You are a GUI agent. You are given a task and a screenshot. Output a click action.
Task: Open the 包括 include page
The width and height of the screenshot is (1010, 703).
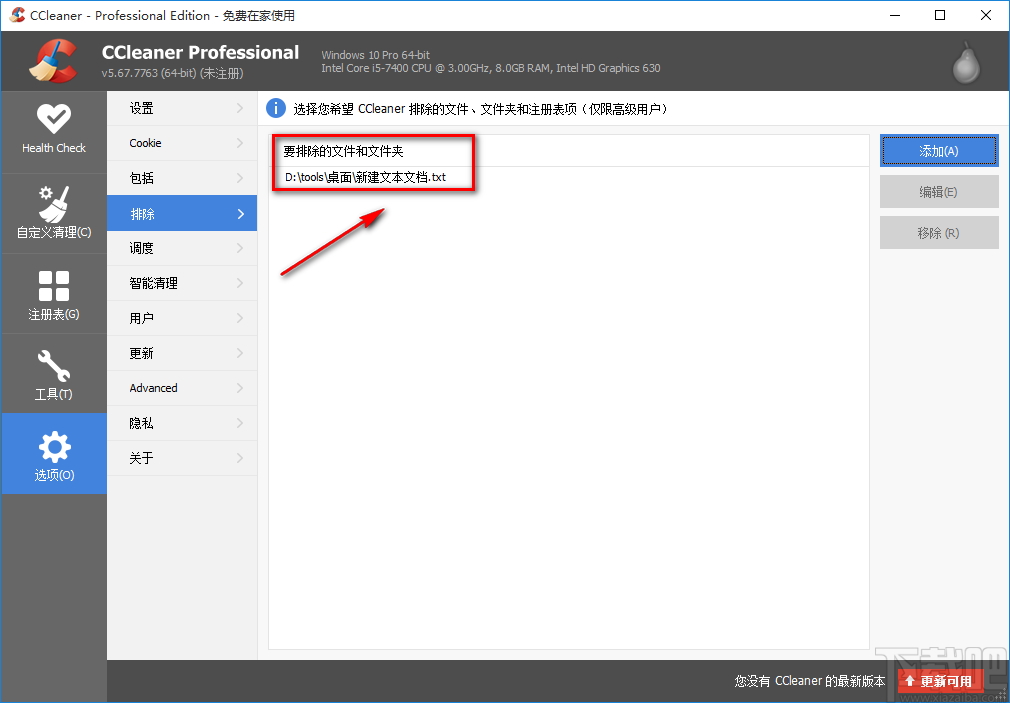point(182,178)
